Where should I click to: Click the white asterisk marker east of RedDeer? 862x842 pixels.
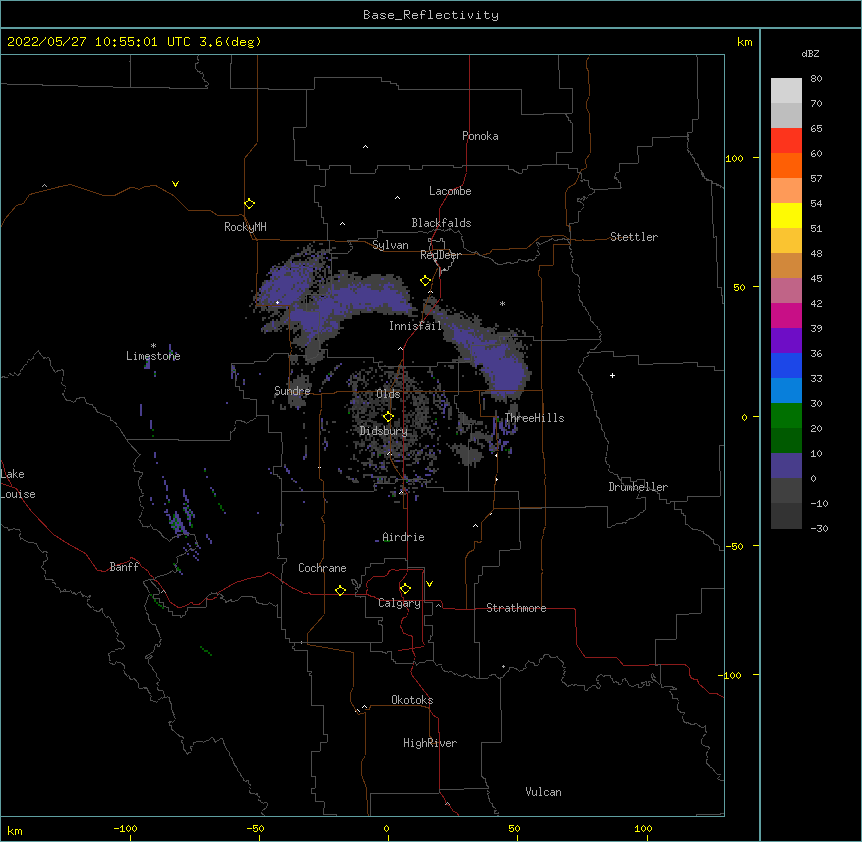502,303
